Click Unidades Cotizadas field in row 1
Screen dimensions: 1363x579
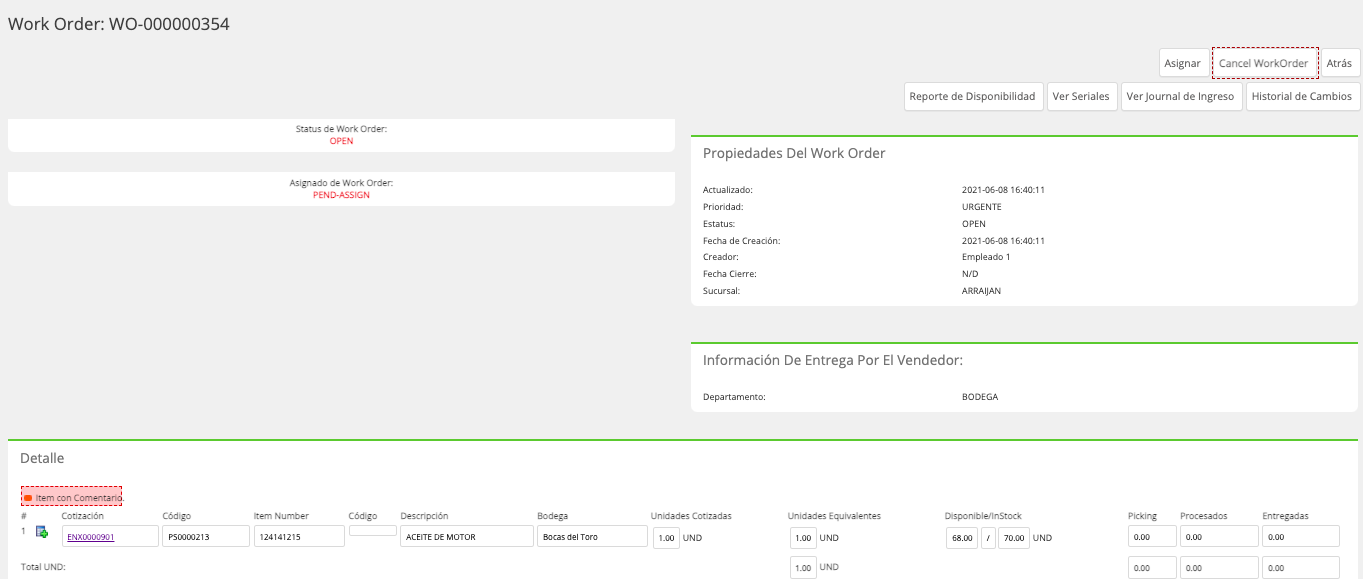point(666,537)
